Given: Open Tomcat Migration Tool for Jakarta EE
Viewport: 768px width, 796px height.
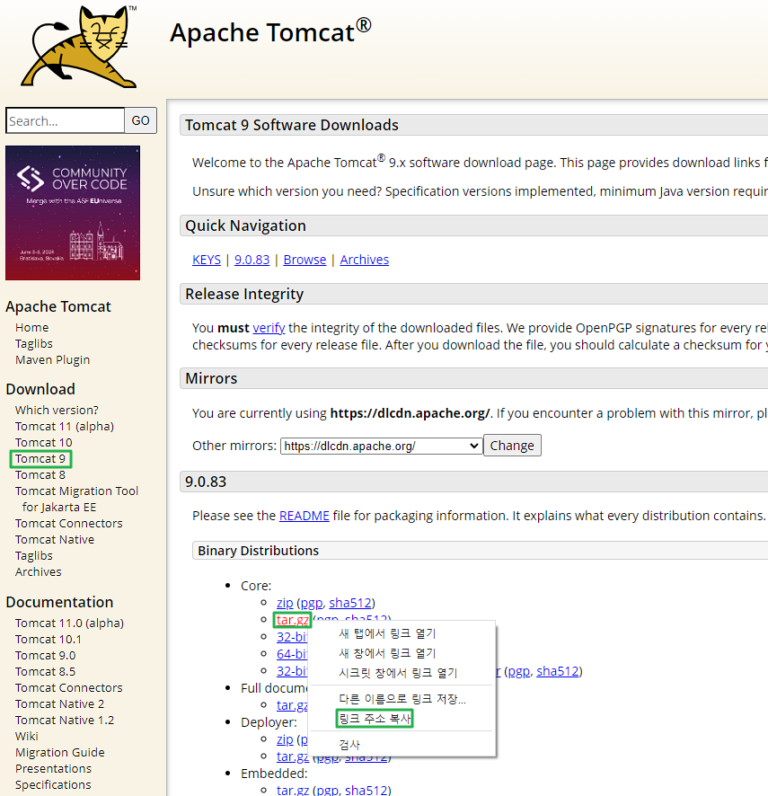Looking at the screenshot, I should click(x=77, y=499).
